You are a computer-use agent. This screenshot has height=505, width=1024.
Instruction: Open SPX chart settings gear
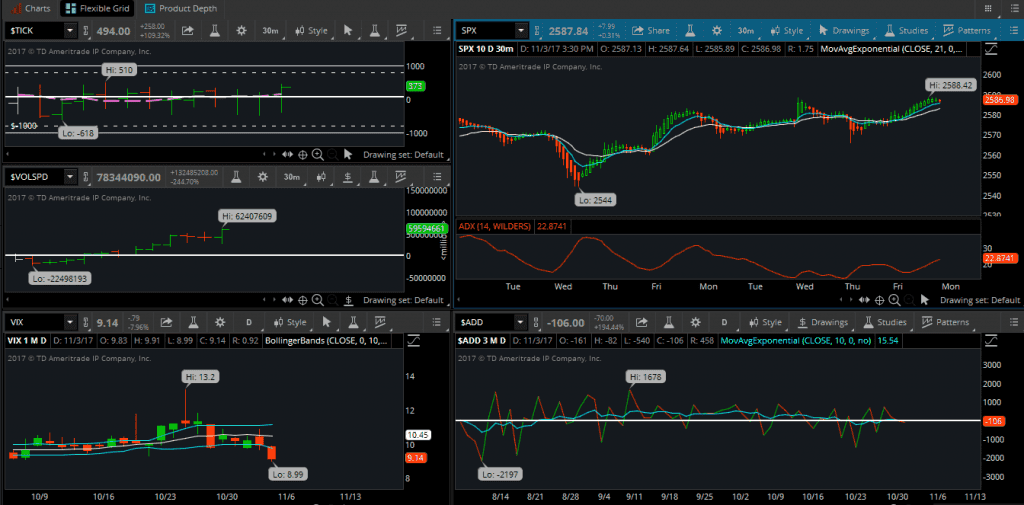click(717, 30)
